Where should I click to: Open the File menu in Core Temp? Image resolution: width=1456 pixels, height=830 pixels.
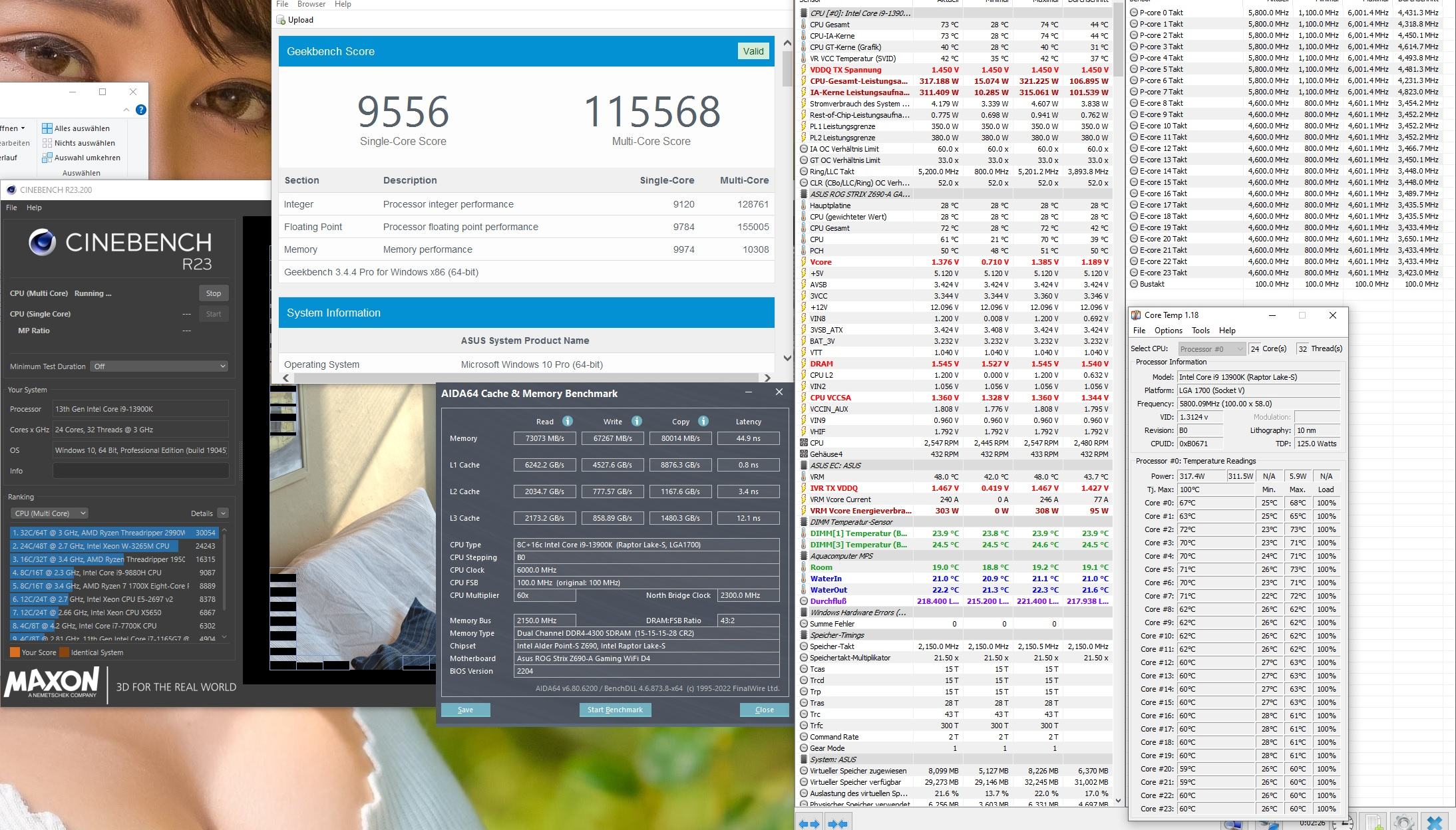1139,331
